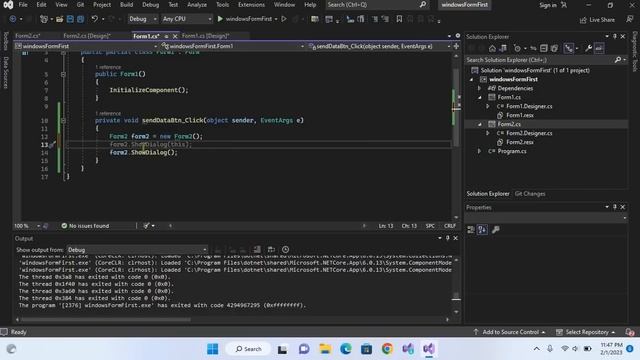
Task: Navigate backward with the circular arrow
Action: coord(13,19)
